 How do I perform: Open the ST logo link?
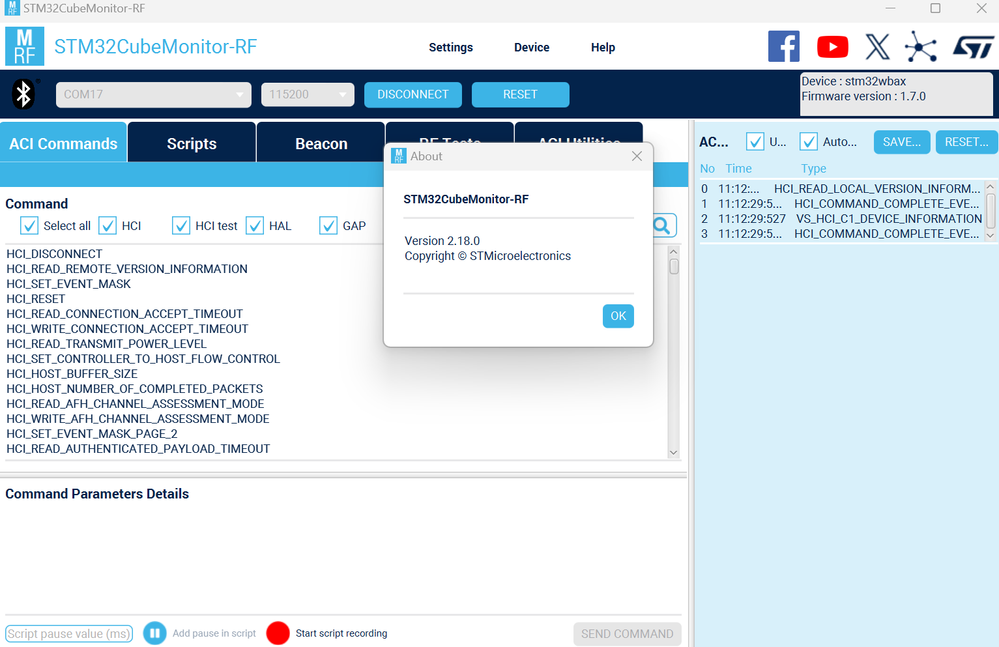pyautogui.click(x=973, y=46)
